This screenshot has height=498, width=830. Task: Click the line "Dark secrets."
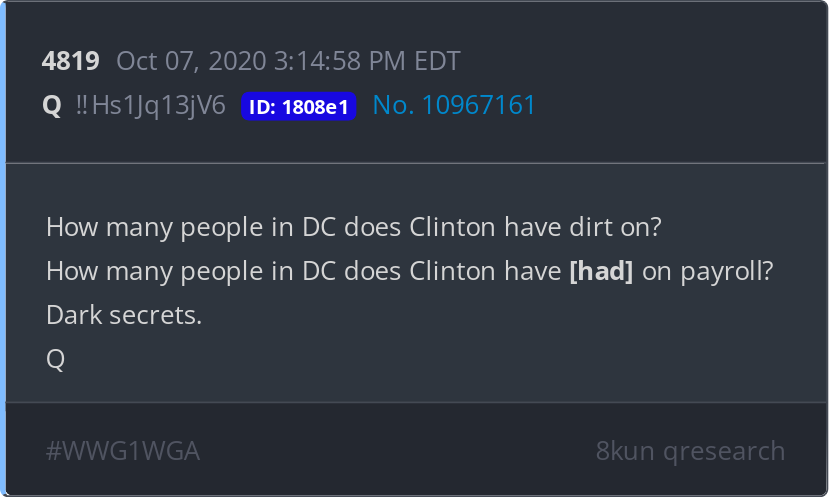(x=124, y=315)
